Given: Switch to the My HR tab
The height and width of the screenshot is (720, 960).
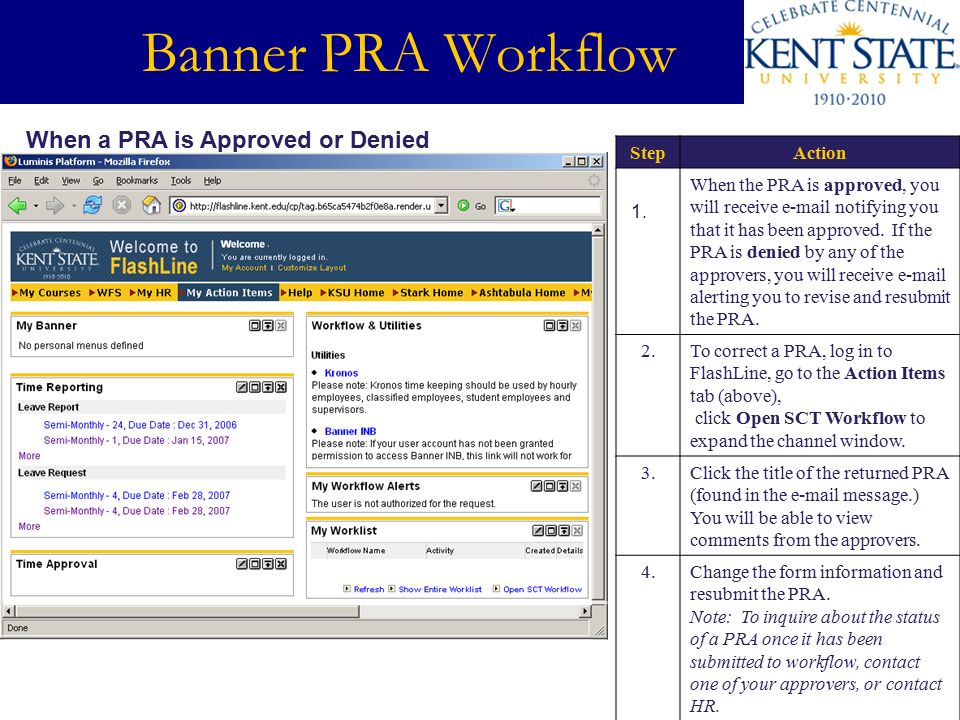Looking at the screenshot, I should pyautogui.click(x=151, y=293).
